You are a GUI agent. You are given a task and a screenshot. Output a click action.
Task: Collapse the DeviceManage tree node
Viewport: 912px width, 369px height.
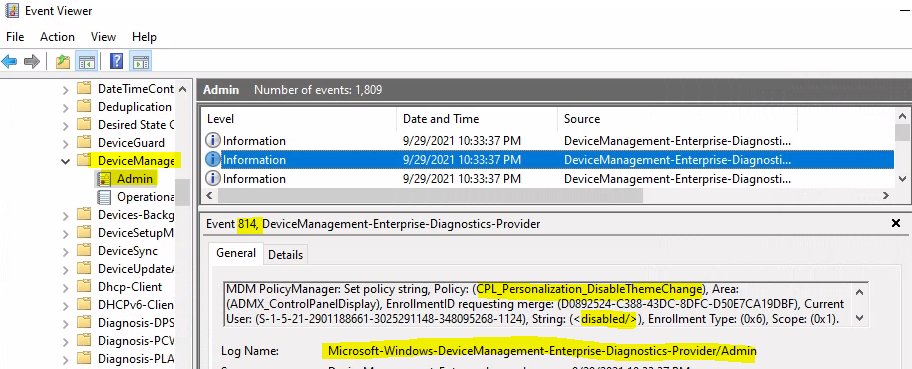click(66, 161)
